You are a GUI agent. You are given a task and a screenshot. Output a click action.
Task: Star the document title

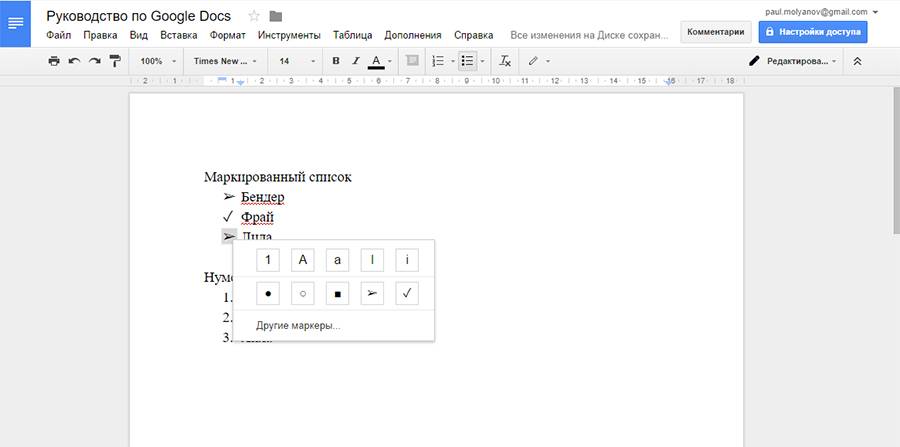pyautogui.click(x=254, y=16)
